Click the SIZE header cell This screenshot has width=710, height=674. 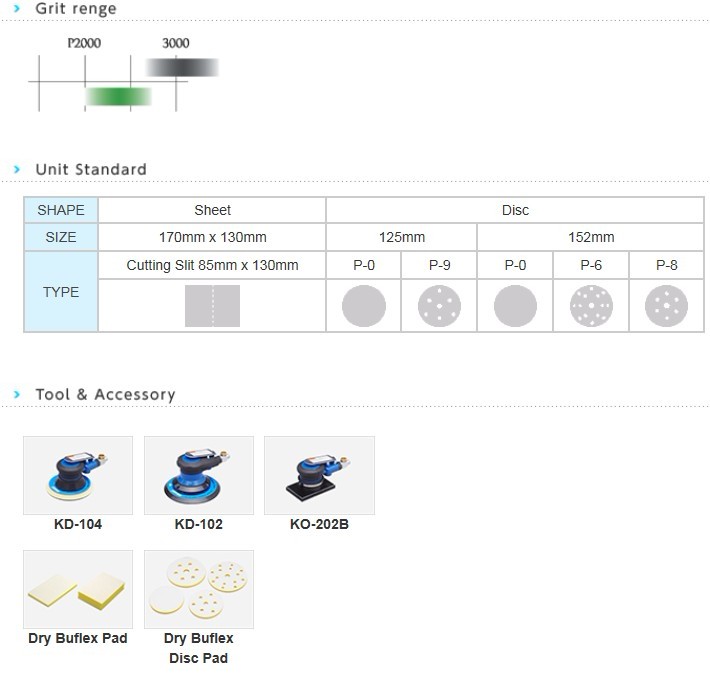tap(61, 237)
